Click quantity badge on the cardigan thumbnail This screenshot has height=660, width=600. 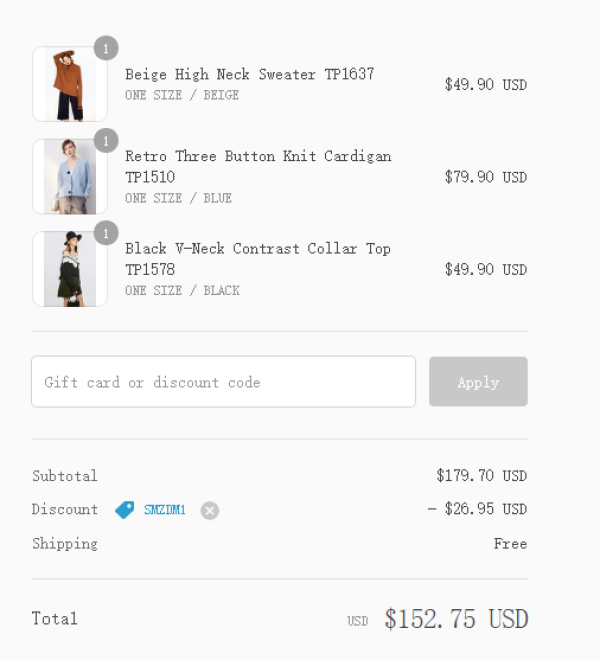click(106, 141)
